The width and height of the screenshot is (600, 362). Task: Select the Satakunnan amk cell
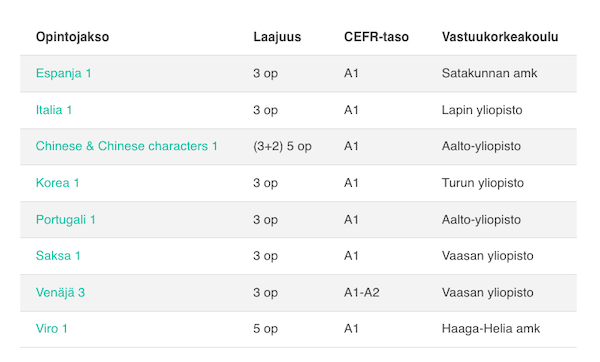[489, 73]
